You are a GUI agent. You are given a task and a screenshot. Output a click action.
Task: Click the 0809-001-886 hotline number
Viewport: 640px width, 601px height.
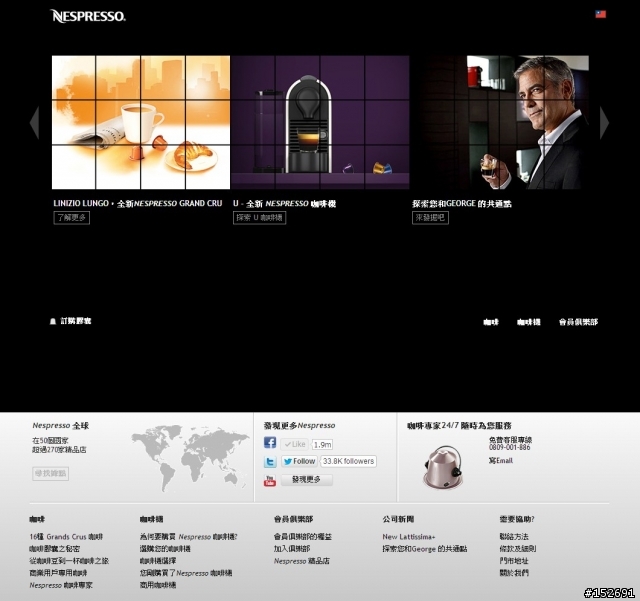[510, 448]
